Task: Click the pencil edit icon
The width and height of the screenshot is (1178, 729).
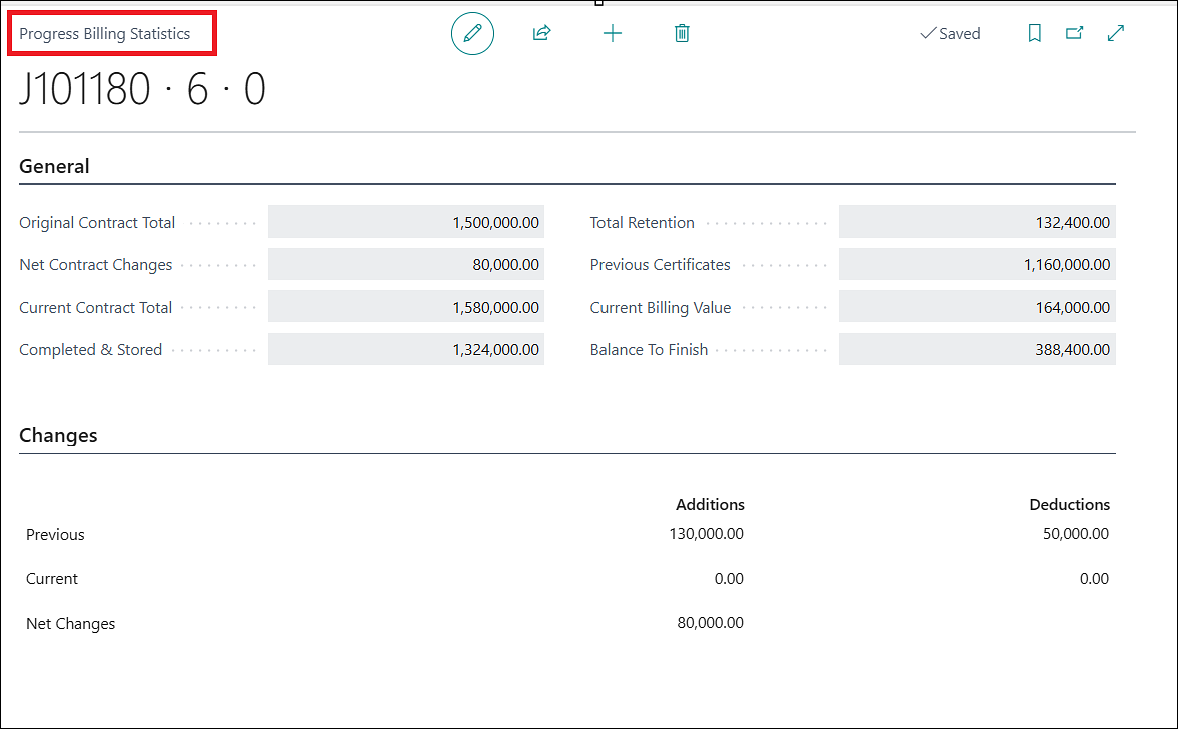Action: click(x=472, y=33)
